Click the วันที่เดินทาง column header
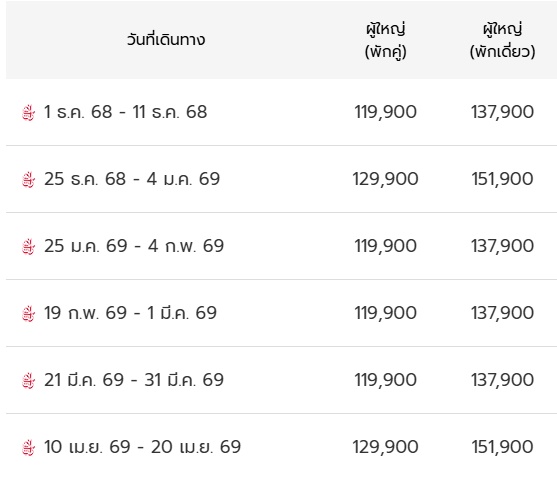The height and width of the screenshot is (477, 557). pos(166,39)
